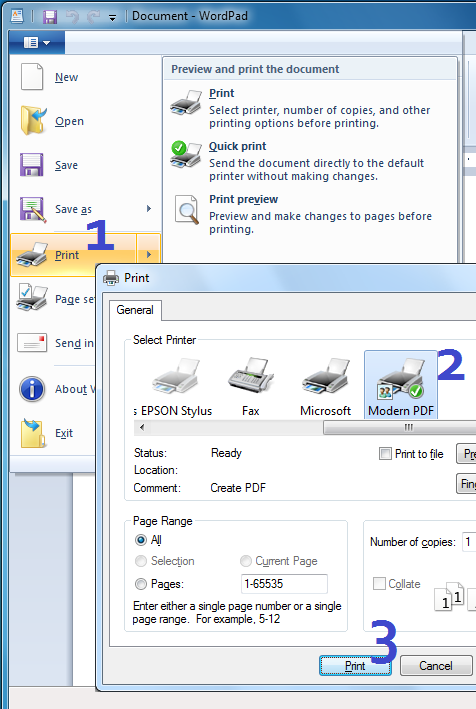Click the Print button in dialog
This screenshot has height=709, width=476.
tap(355, 666)
